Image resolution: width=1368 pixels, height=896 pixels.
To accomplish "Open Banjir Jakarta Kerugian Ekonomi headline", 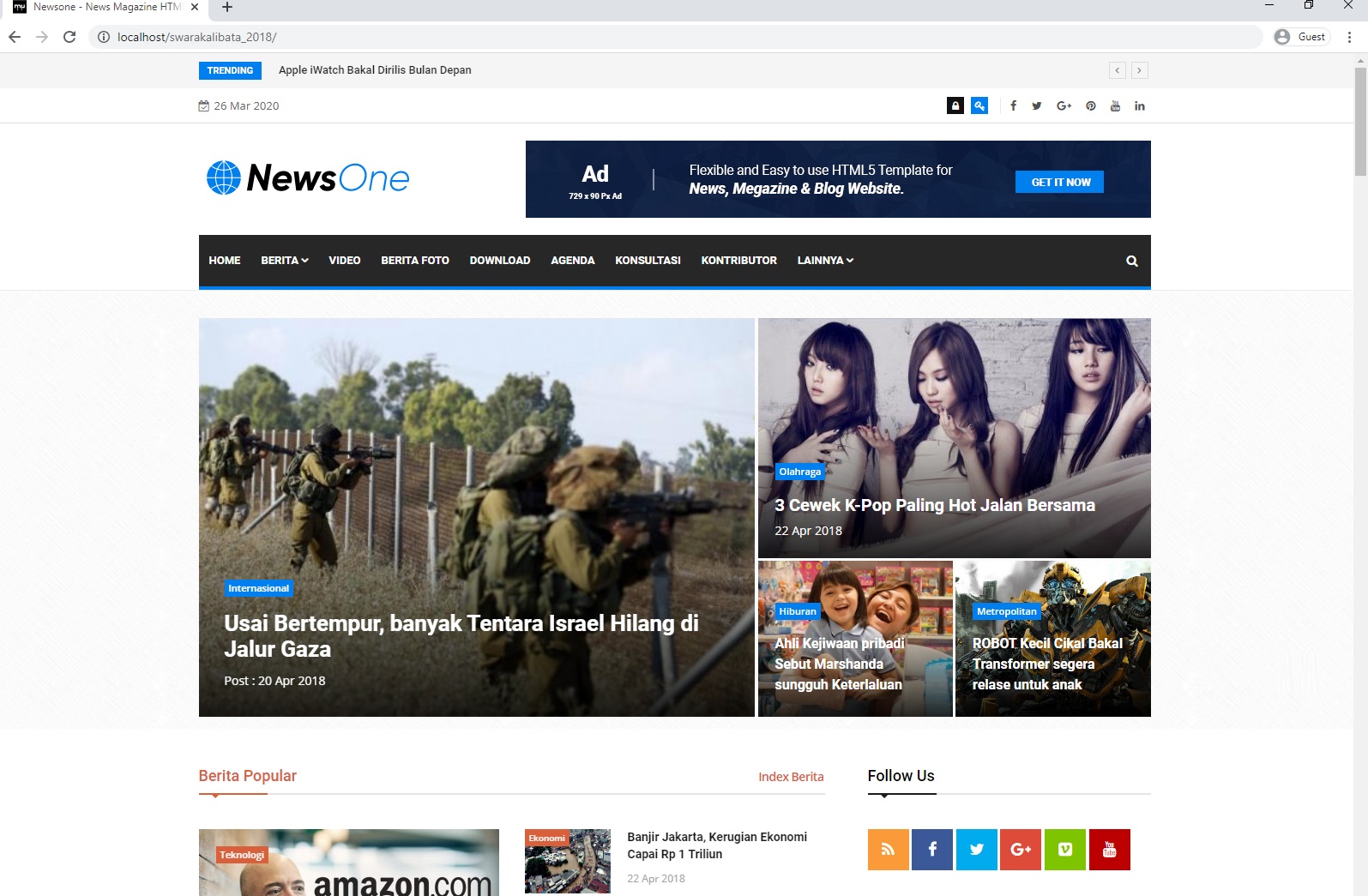I will 717,845.
